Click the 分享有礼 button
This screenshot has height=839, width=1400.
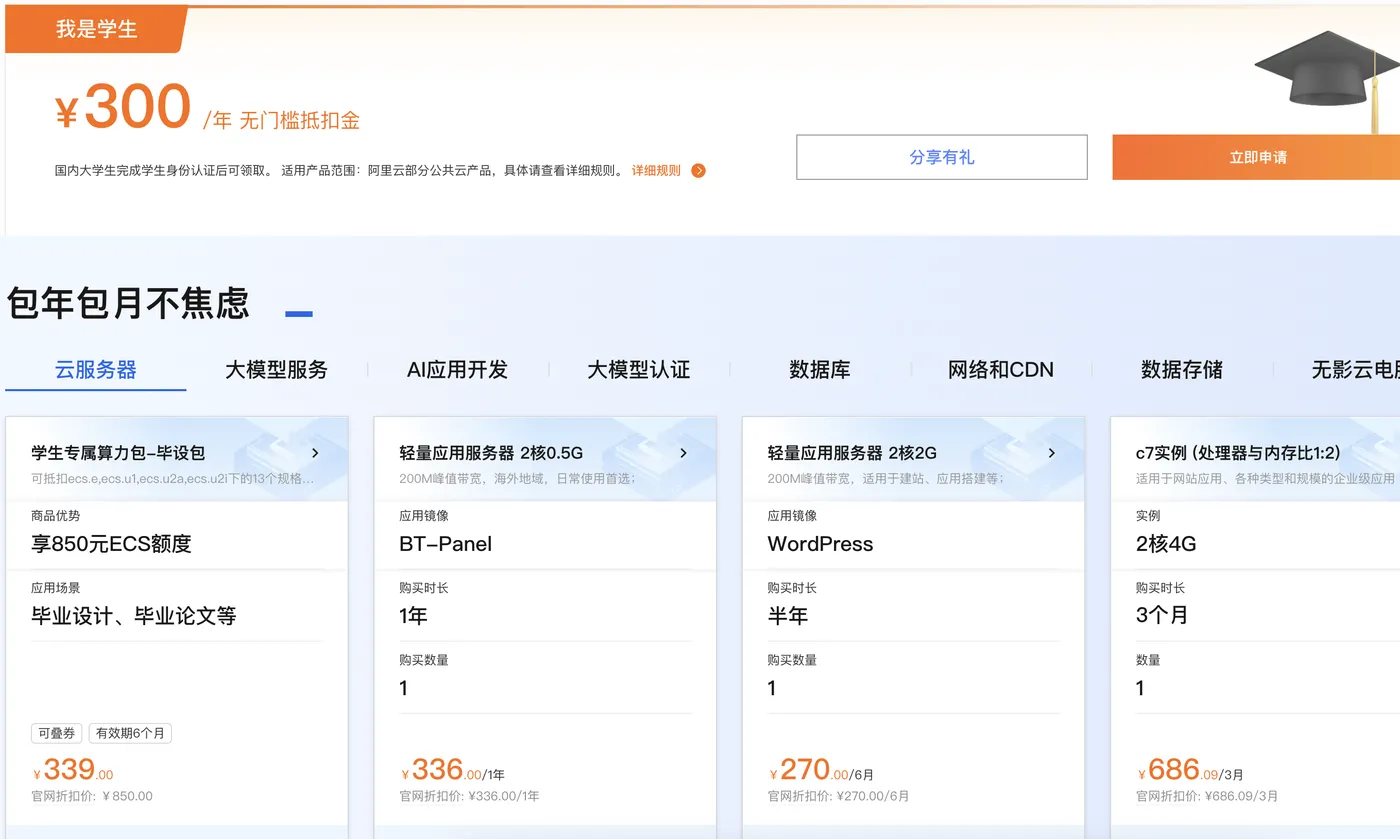point(941,157)
